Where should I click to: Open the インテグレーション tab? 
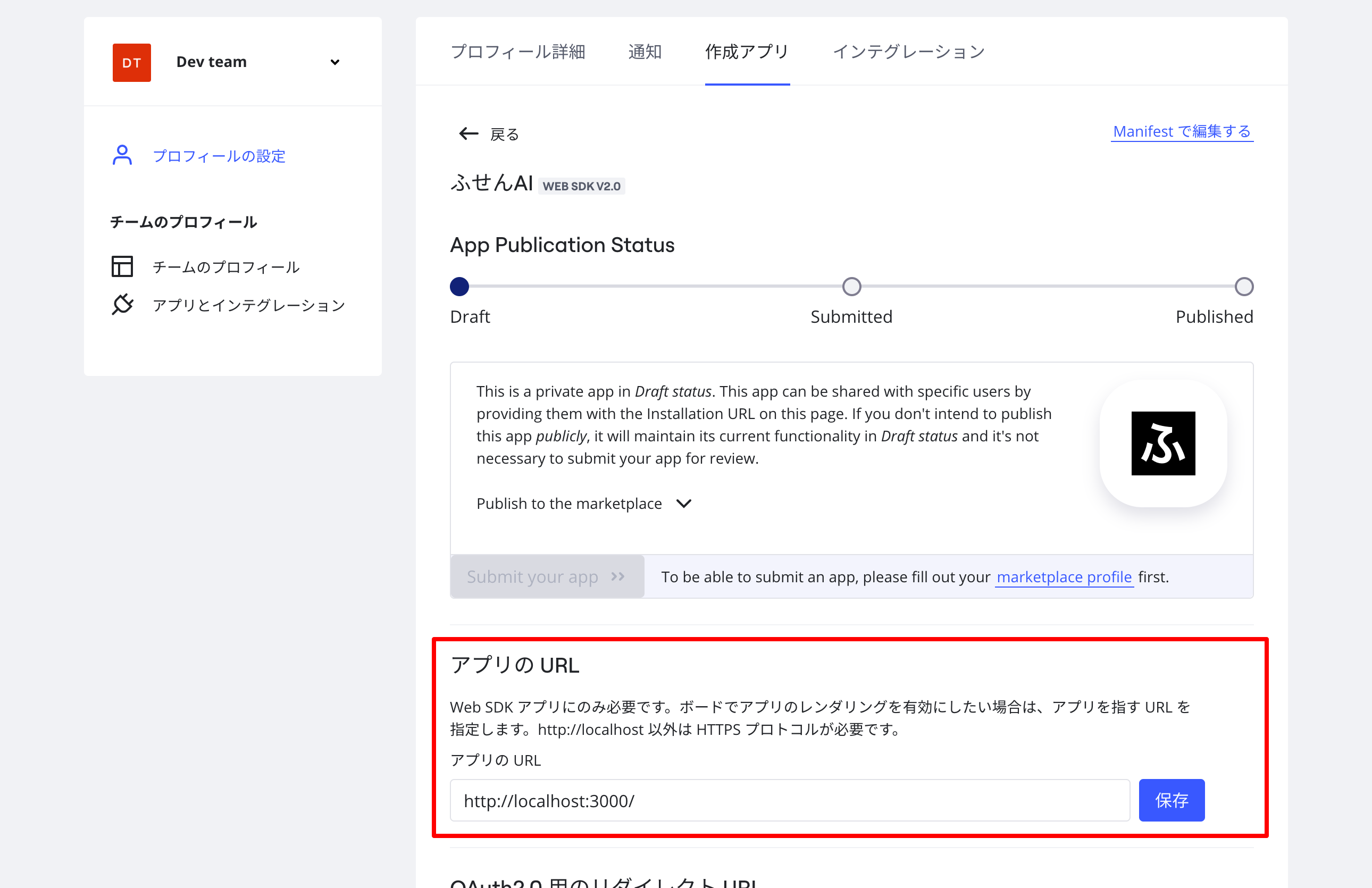(908, 52)
